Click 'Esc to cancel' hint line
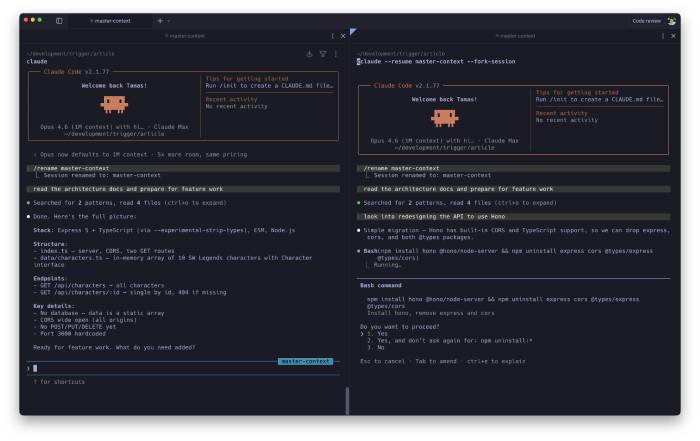Screen dimensions: 700x441 coord(443,361)
